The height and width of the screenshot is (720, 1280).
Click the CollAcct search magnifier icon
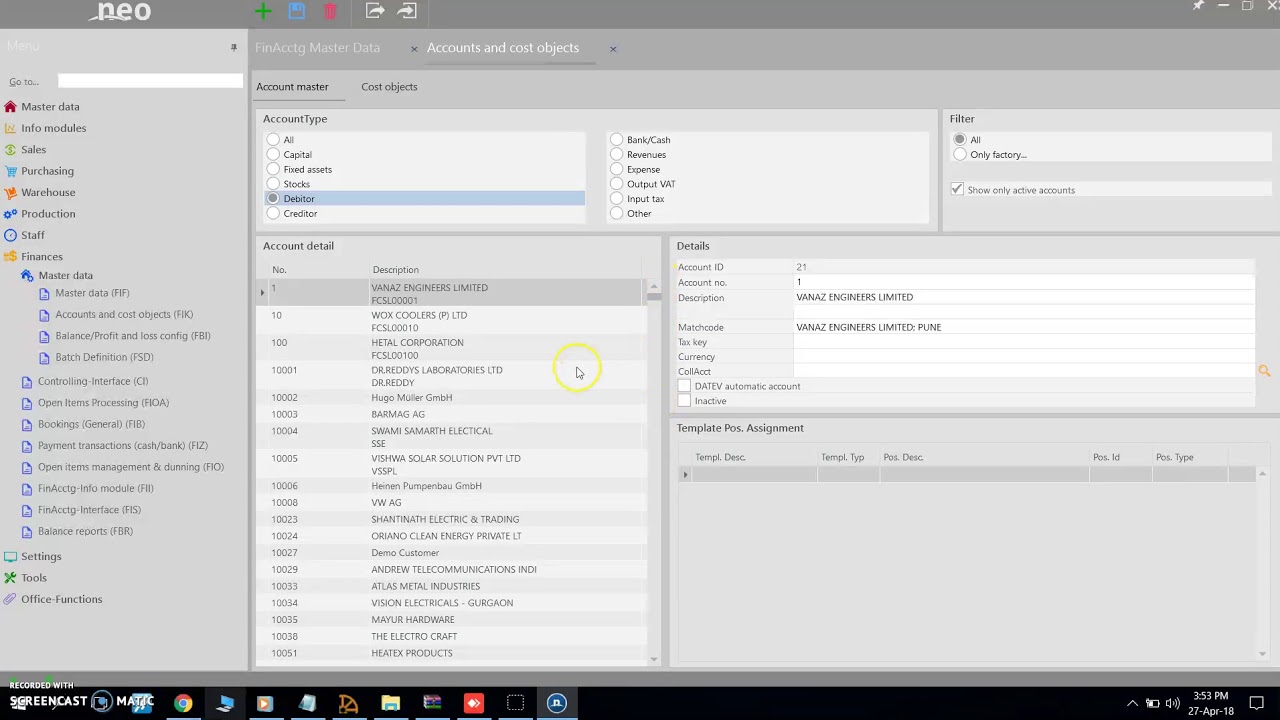coord(1264,371)
